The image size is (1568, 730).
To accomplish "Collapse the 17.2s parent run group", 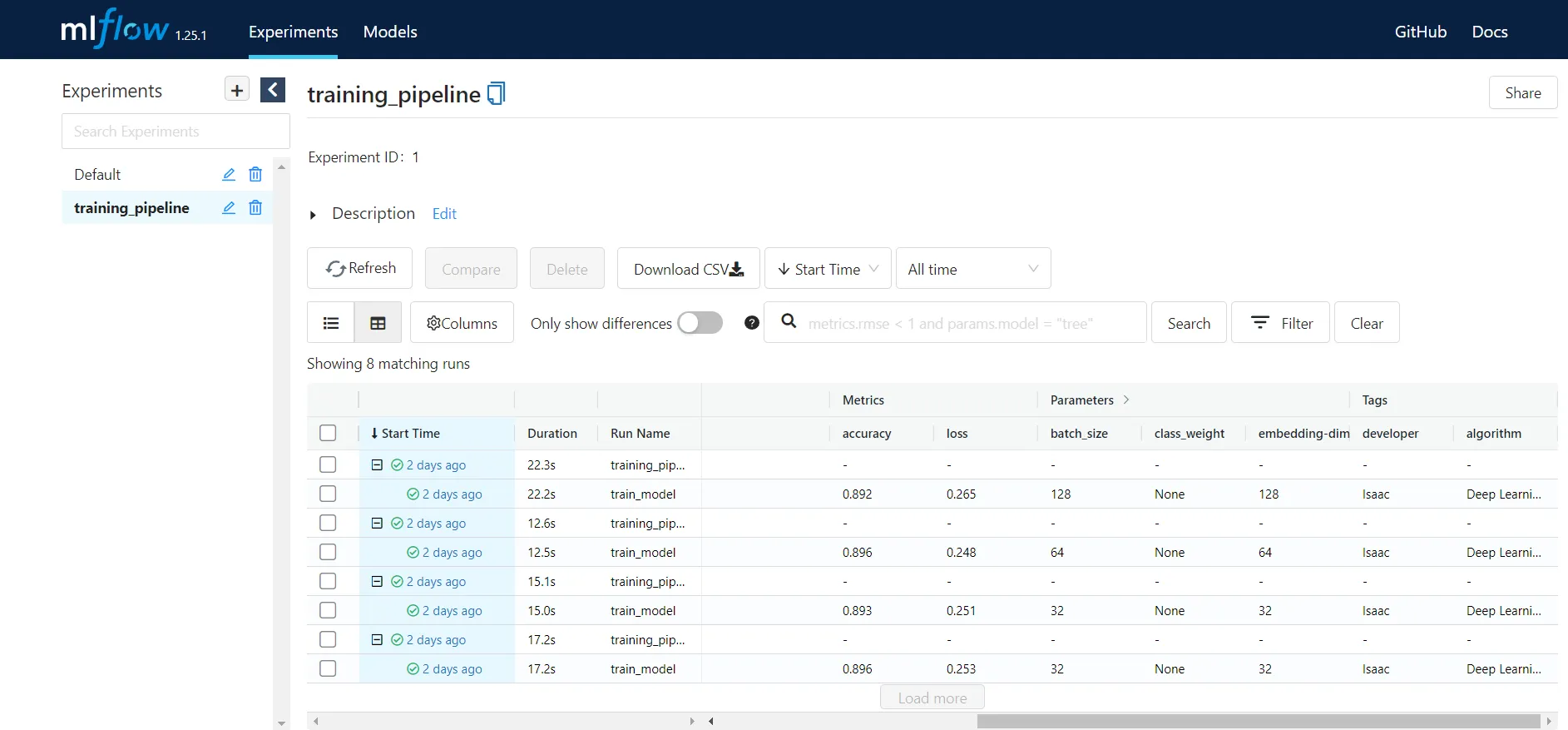I will 377,640.
